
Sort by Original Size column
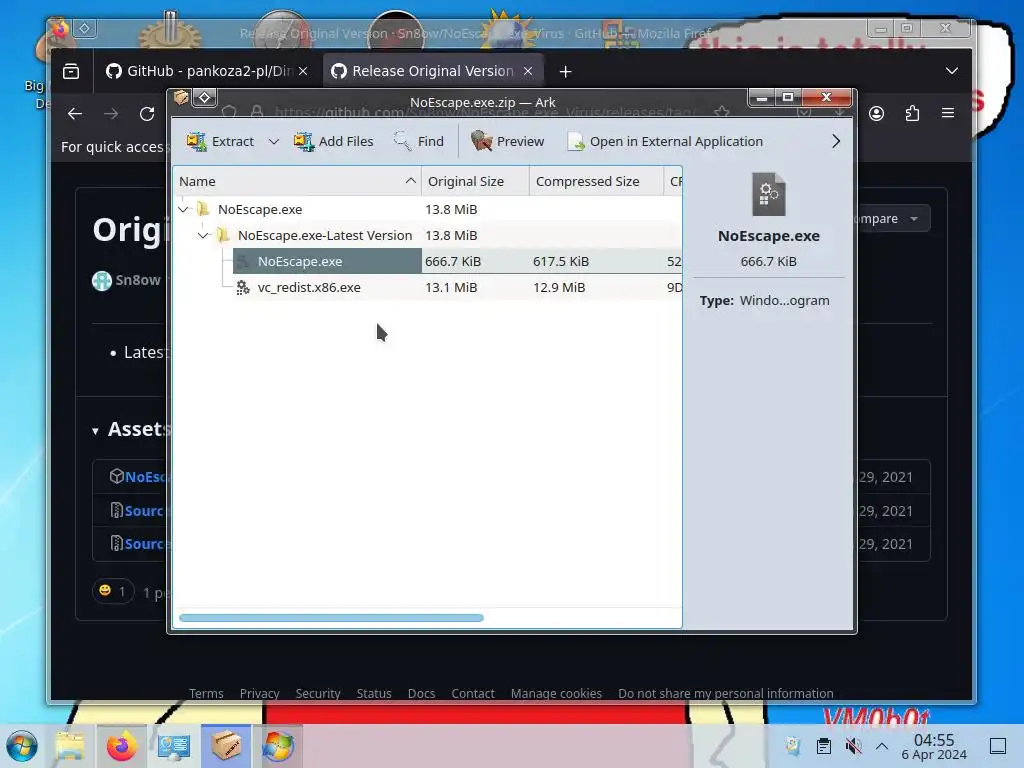tap(475, 181)
